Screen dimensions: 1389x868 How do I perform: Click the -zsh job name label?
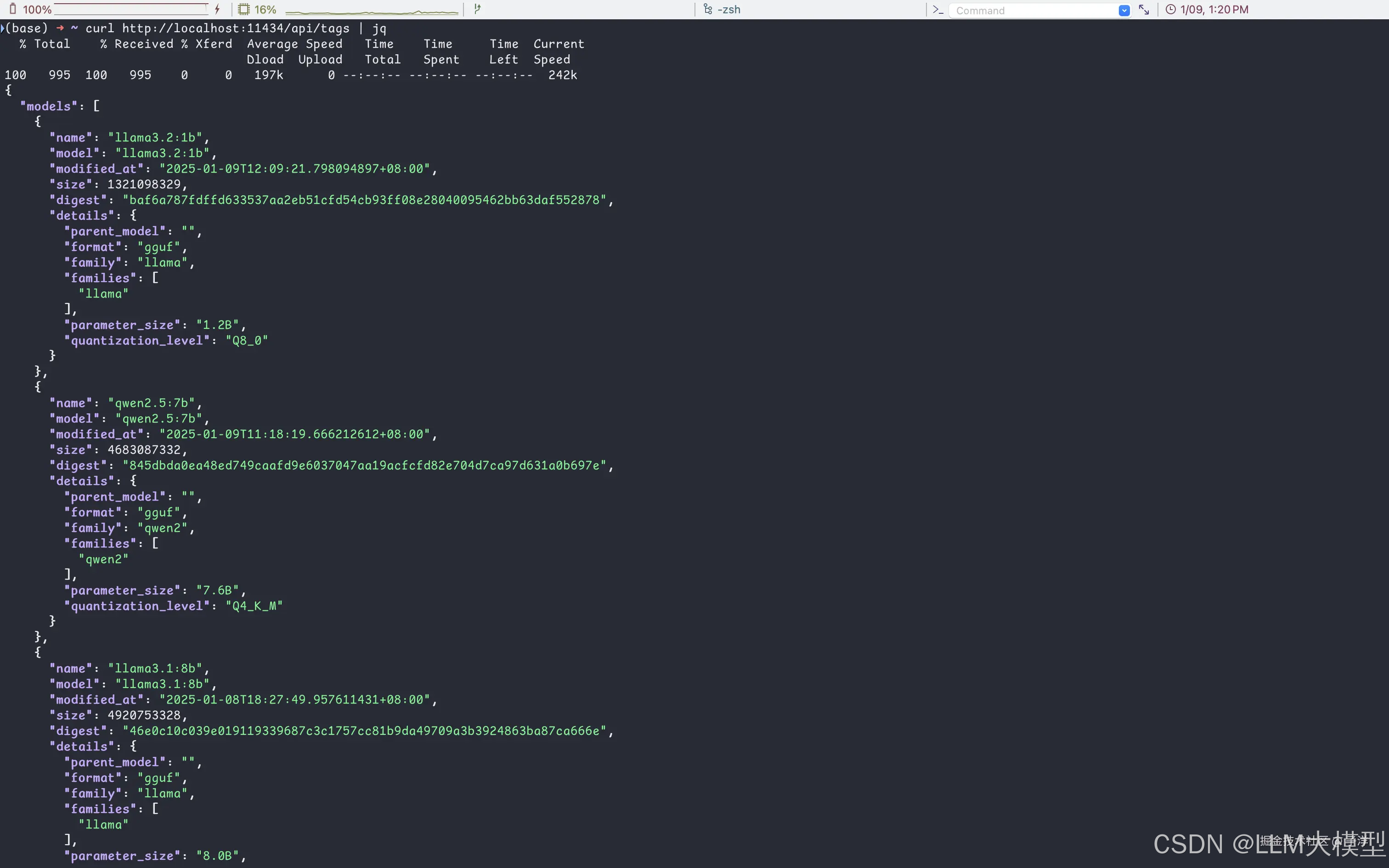[x=729, y=10]
